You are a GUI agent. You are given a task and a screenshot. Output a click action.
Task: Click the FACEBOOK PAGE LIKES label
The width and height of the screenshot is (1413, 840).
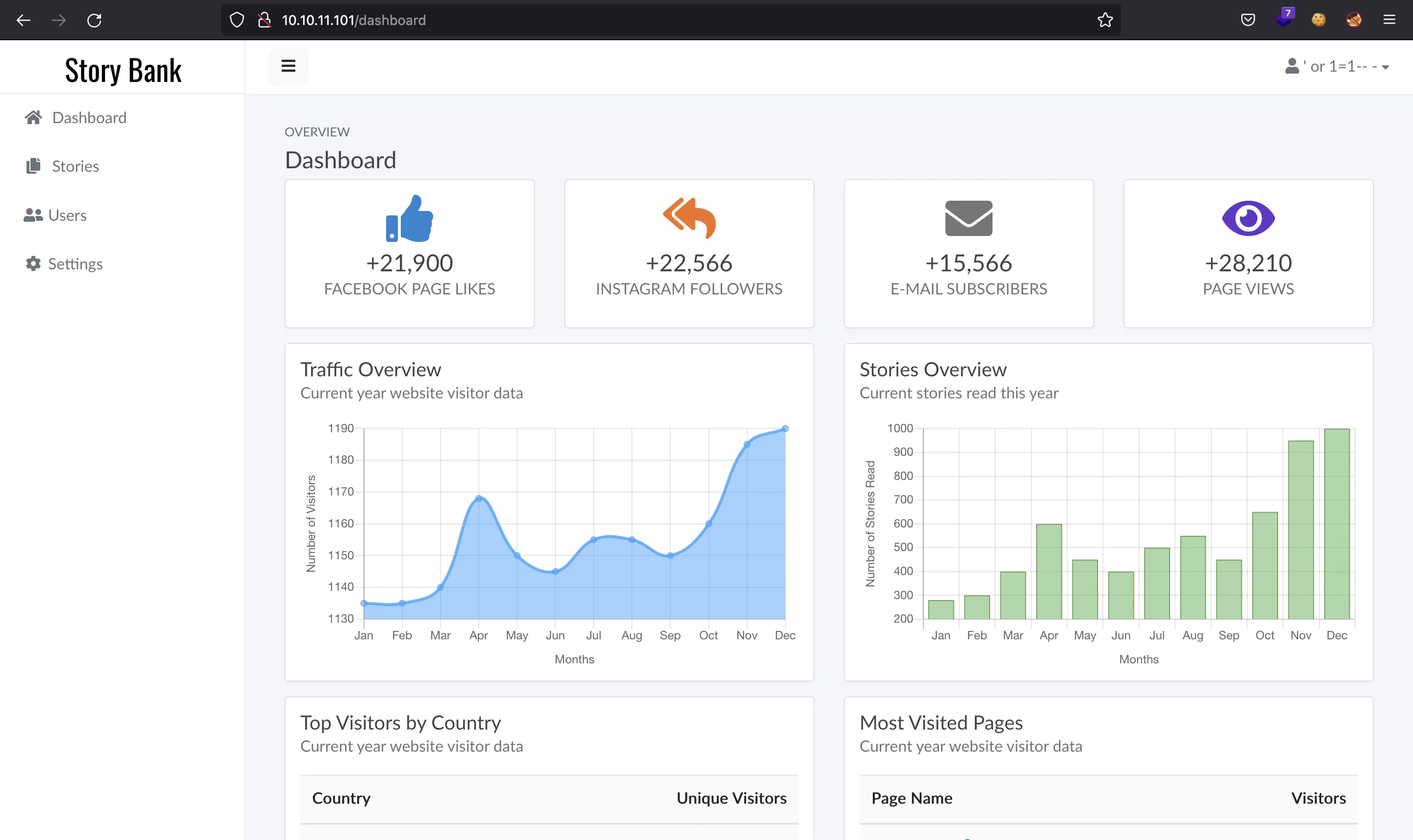pyautogui.click(x=410, y=289)
